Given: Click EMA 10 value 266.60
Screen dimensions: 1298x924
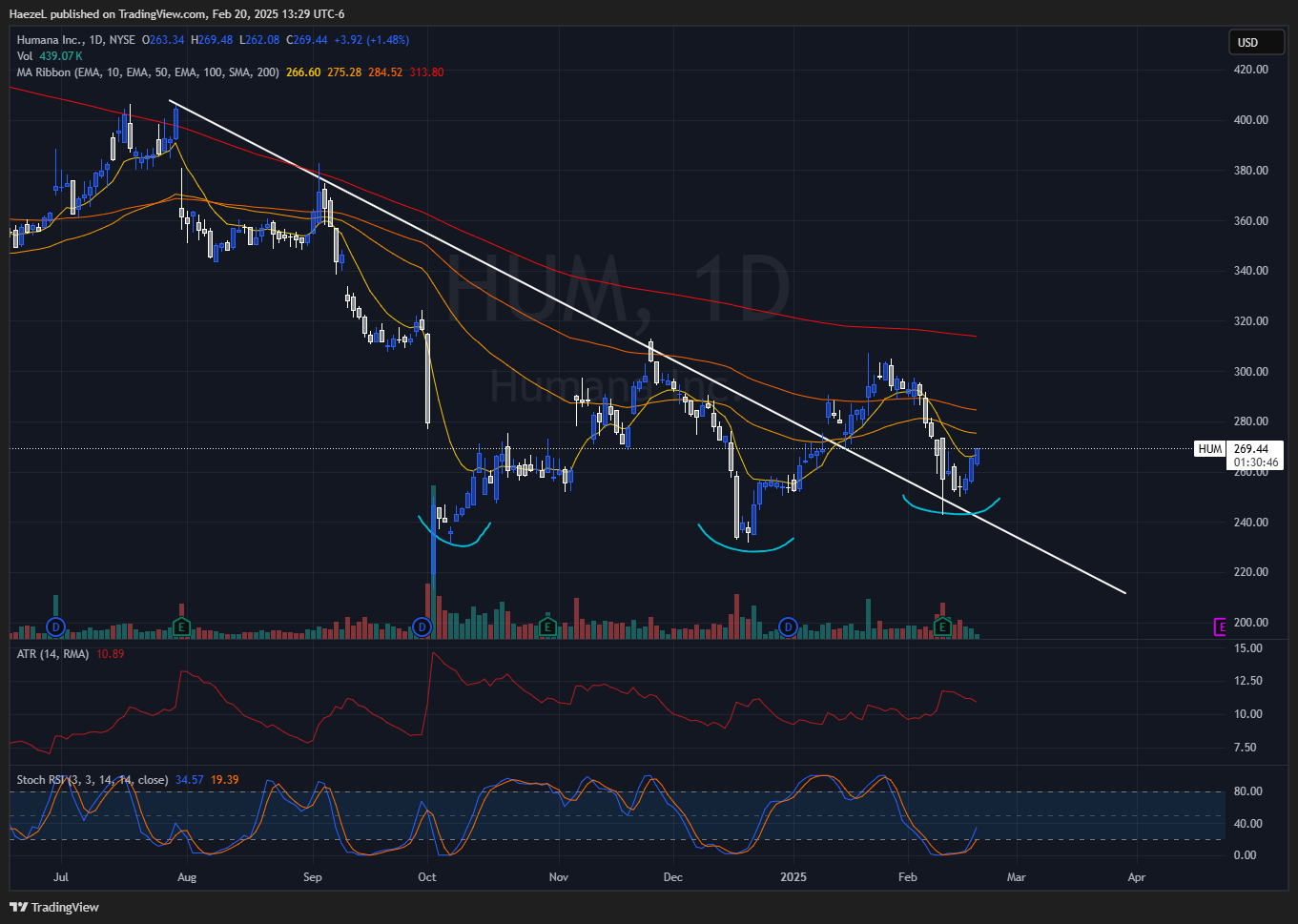Looking at the screenshot, I should pos(303,72).
